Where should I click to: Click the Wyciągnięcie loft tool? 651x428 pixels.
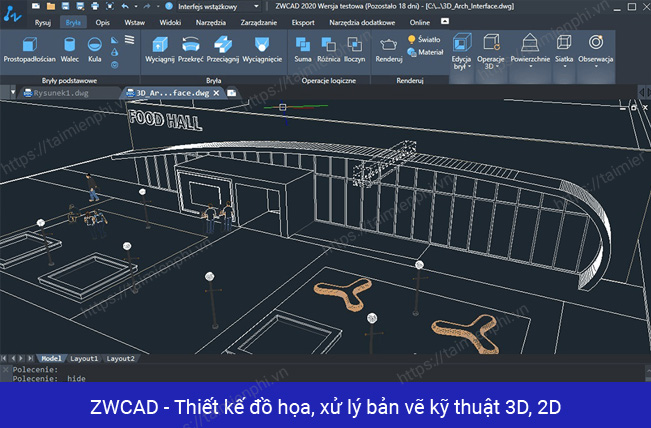click(262, 49)
